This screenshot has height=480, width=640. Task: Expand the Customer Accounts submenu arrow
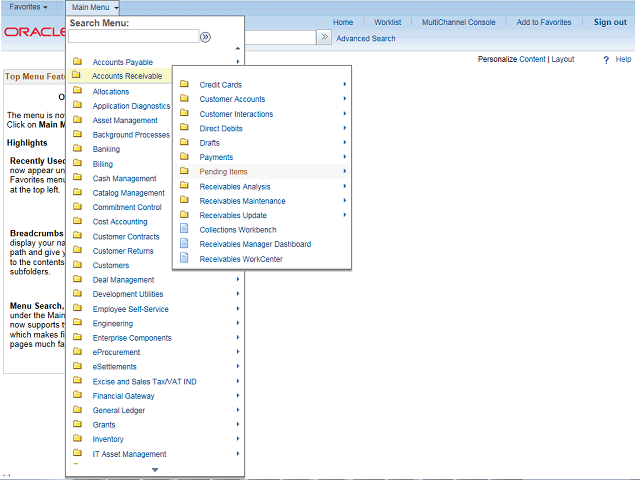pyautogui.click(x=345, y=99)
